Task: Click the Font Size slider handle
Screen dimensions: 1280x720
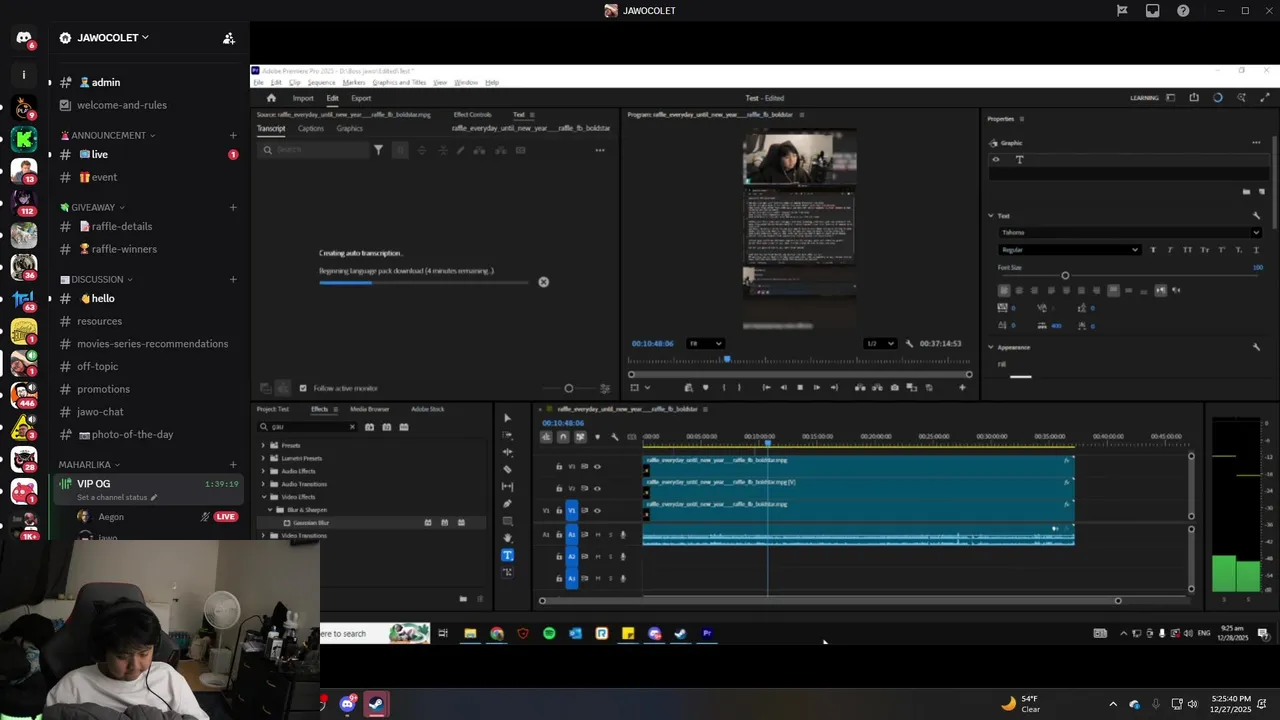Action: pos(1065,276)
